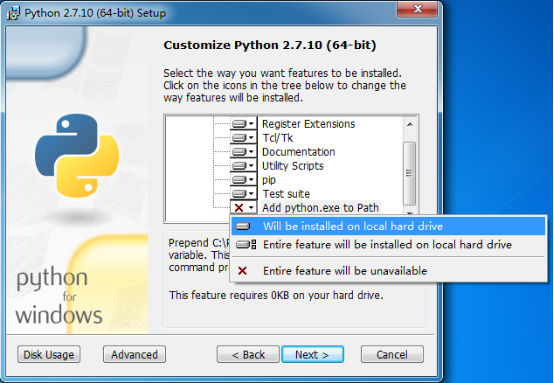Choose Entire feature will be installed on local hard drive
The image size is (554, 383).
[388, 244]
